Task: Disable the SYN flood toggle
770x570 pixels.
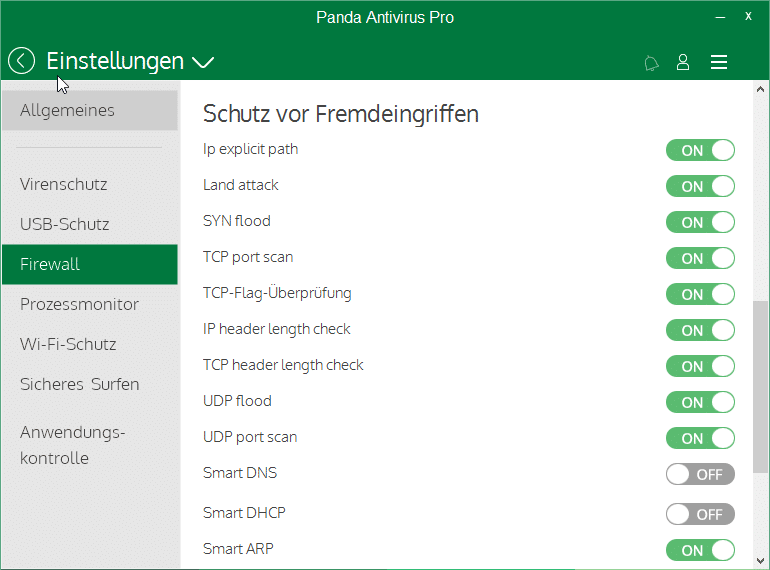Action: tap(700, 222)
